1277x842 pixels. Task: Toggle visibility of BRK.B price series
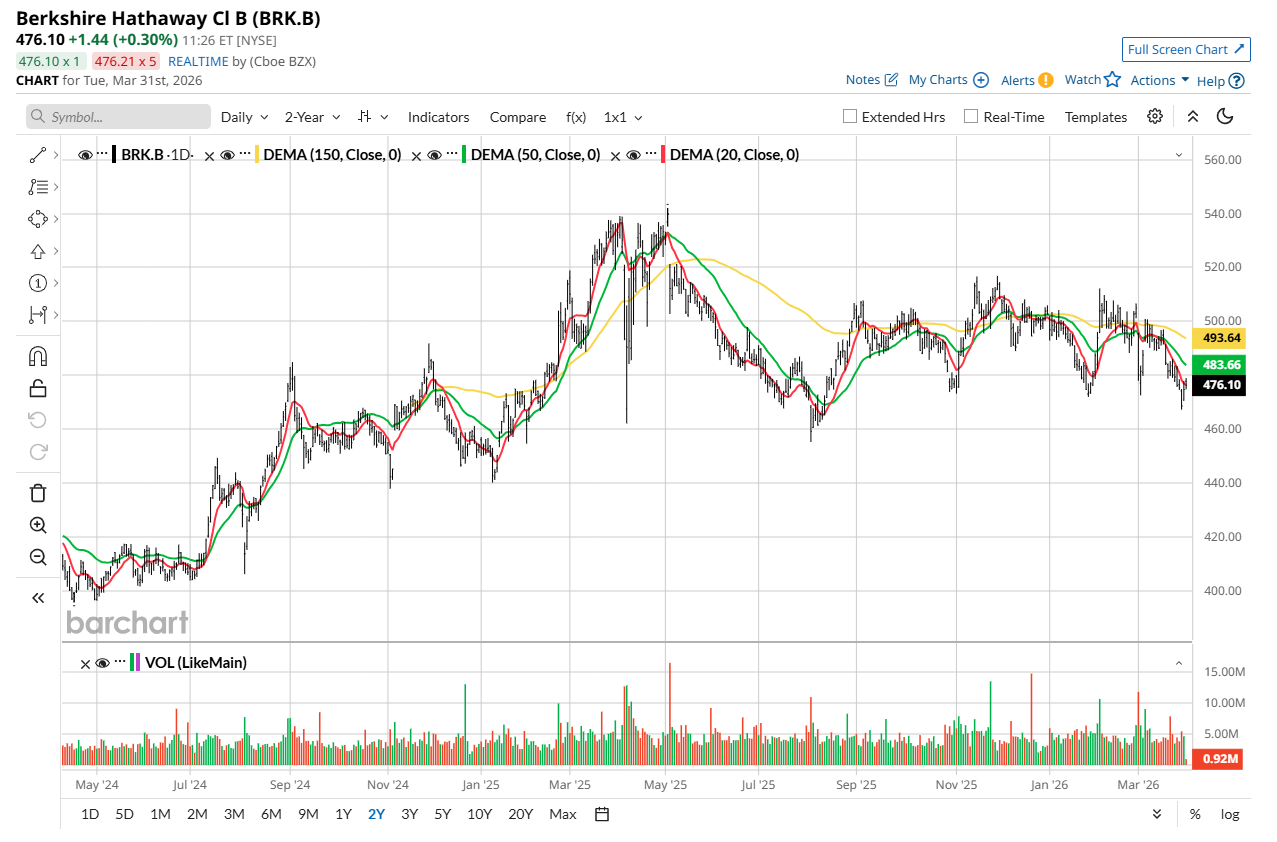pyautogui.click(x=85, y=155)
